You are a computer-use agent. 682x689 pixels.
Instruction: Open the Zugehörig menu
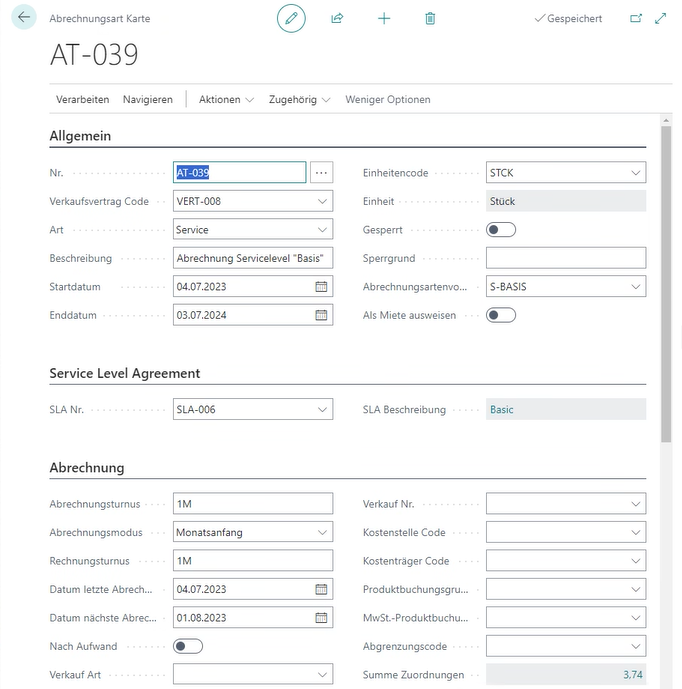click(x=300, y=100)
